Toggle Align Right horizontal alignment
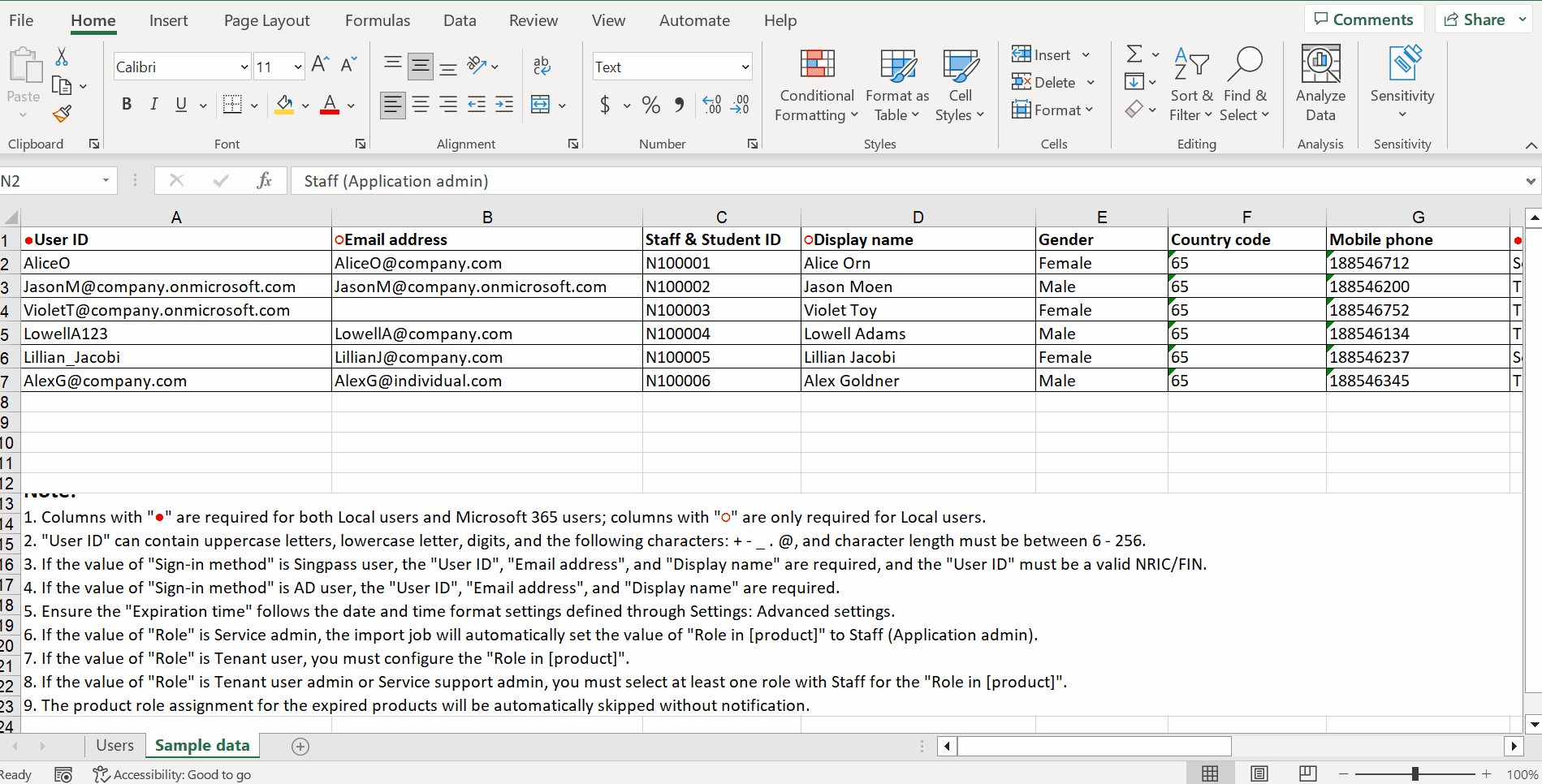The image size is (1542, 784). click(x=448, y=105)
